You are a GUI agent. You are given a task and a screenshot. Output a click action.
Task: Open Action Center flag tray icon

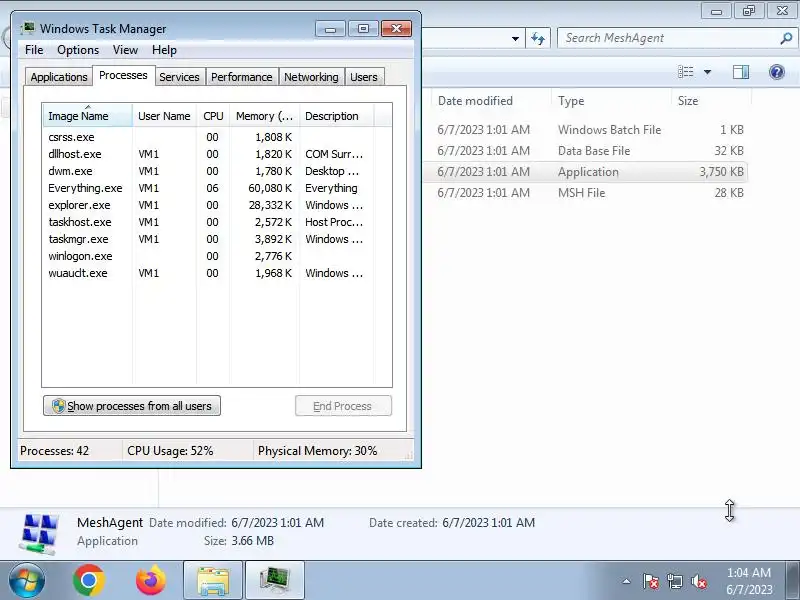point(651,581)
